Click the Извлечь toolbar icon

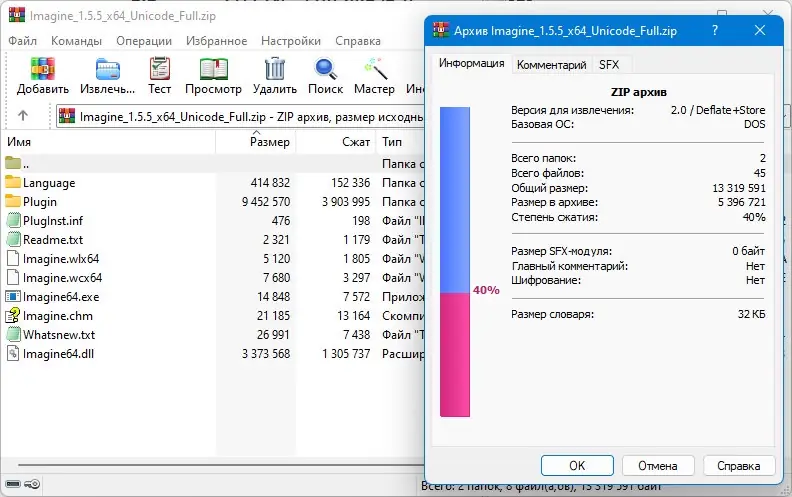coord(108,69)
